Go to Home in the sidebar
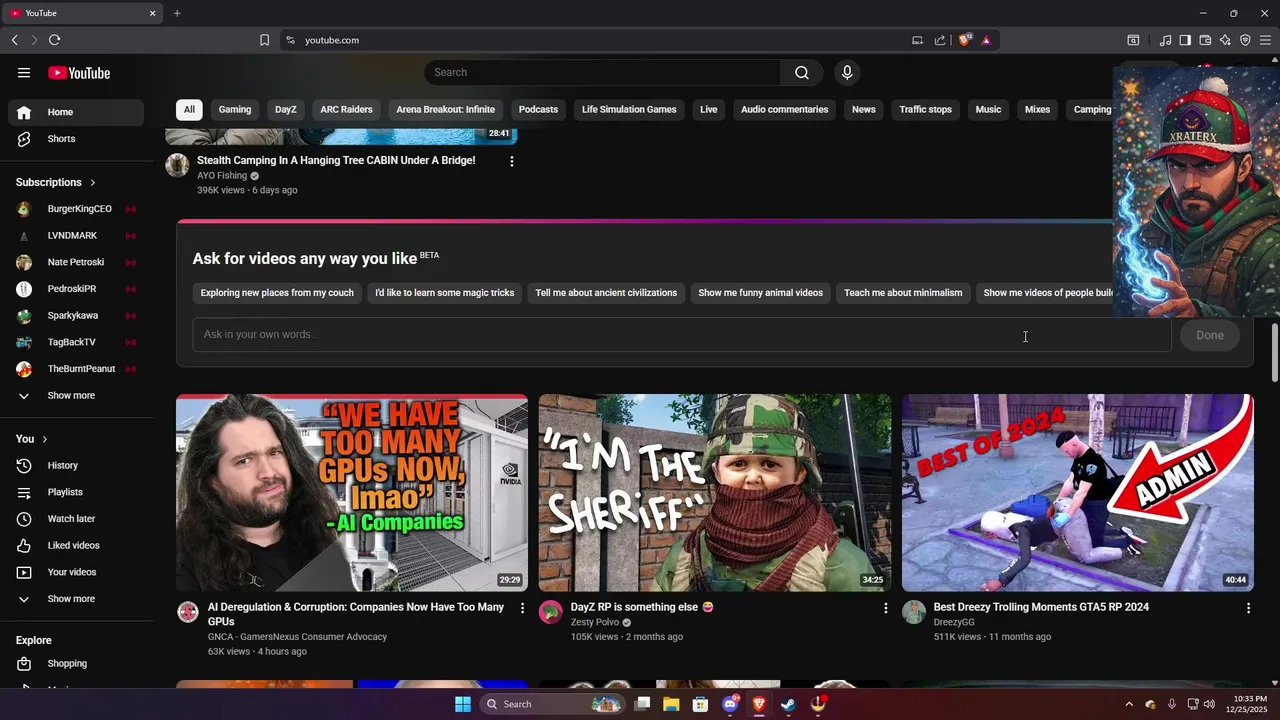1280x720 pixels. (76, 112)
